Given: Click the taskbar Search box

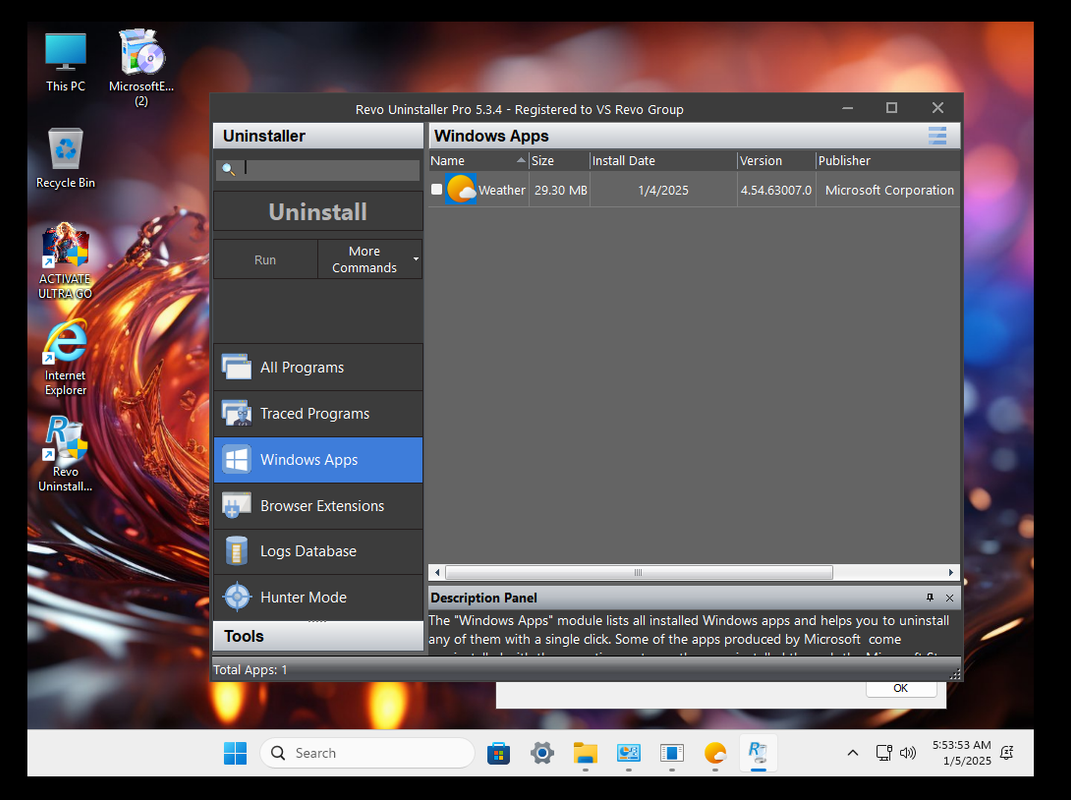Looking at the screenshot, I should pos(367,753).
